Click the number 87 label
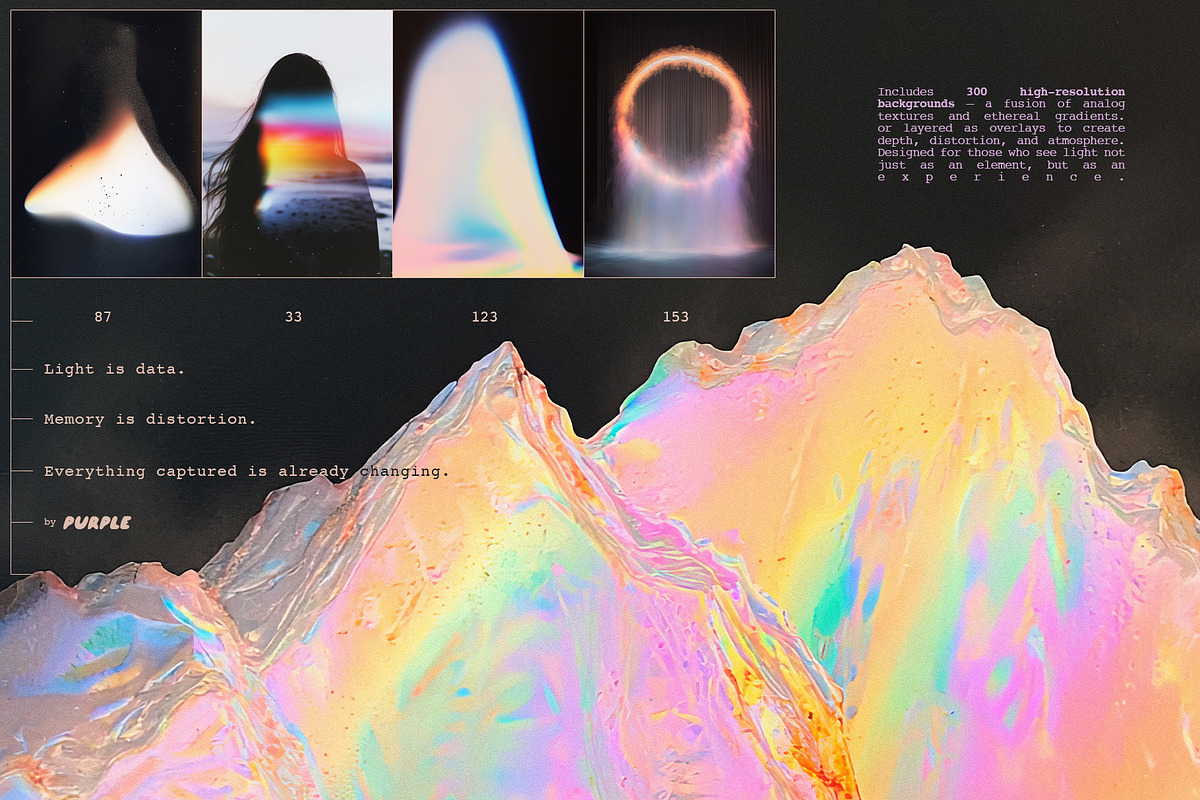Image resolution: width=1200 pixels, height=800 pixels. (103, 317)
